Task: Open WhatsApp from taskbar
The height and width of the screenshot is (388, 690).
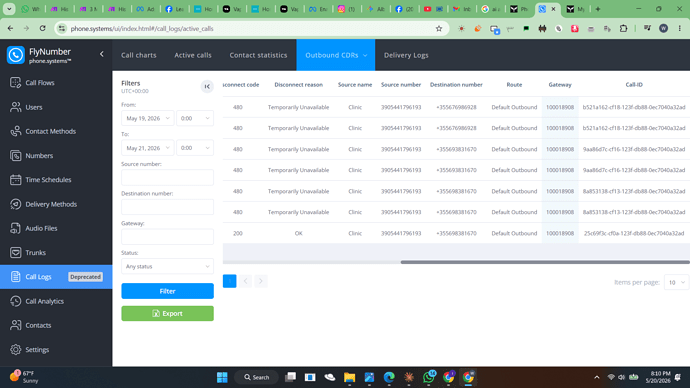Action: (x=429, y=377)
